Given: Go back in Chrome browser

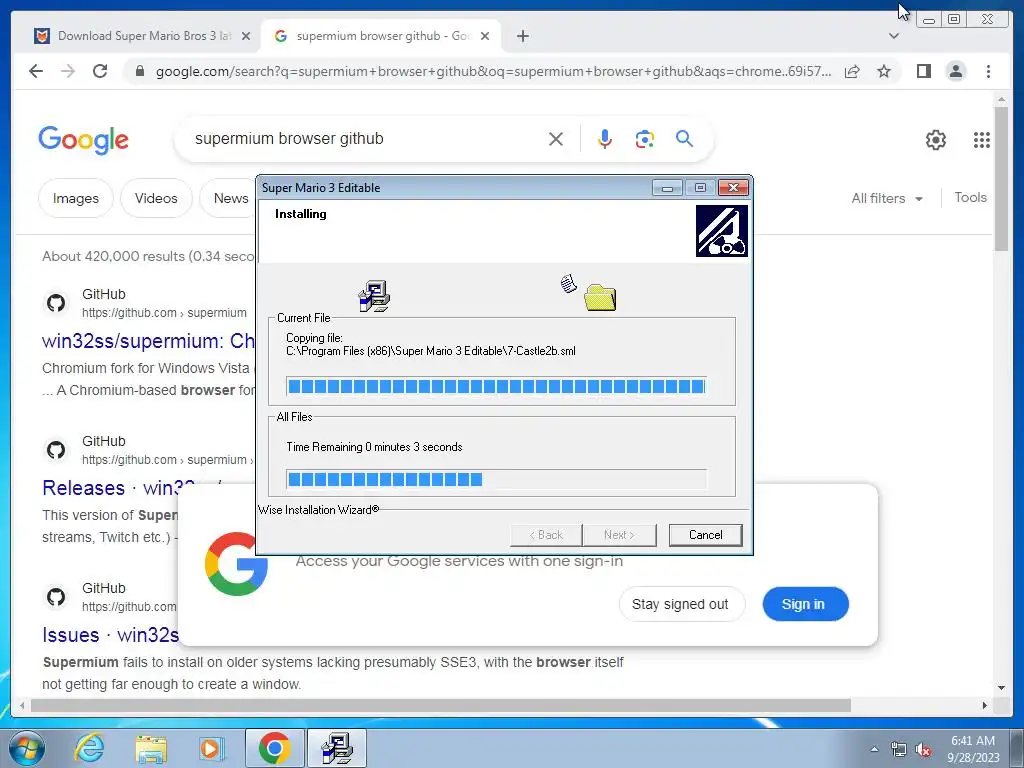Looking at the screenshot, I should pyautogui.click(x=36, y=71).
